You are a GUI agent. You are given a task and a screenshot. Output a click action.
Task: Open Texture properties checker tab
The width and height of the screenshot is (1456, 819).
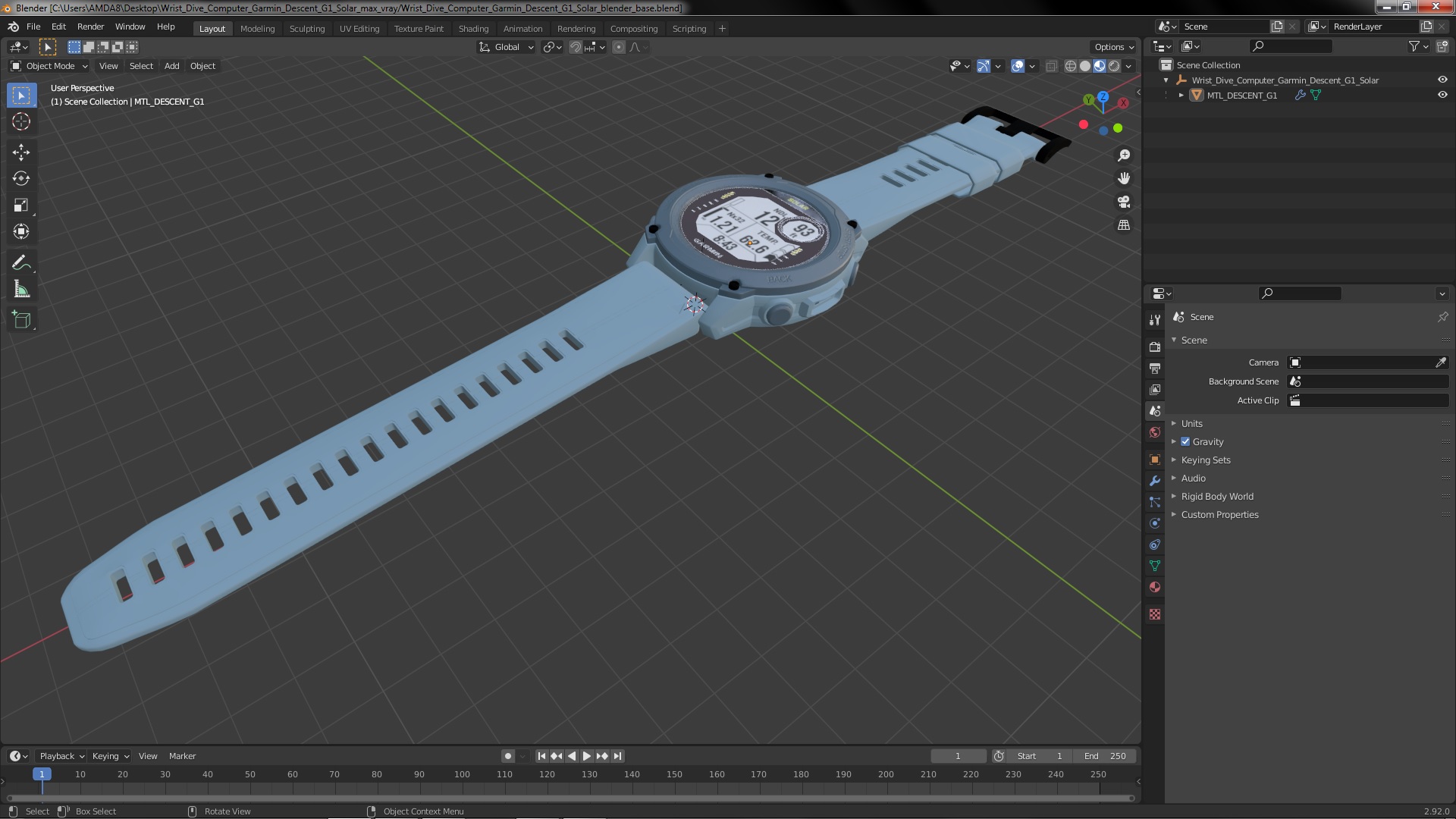[x=1155, y=614]
